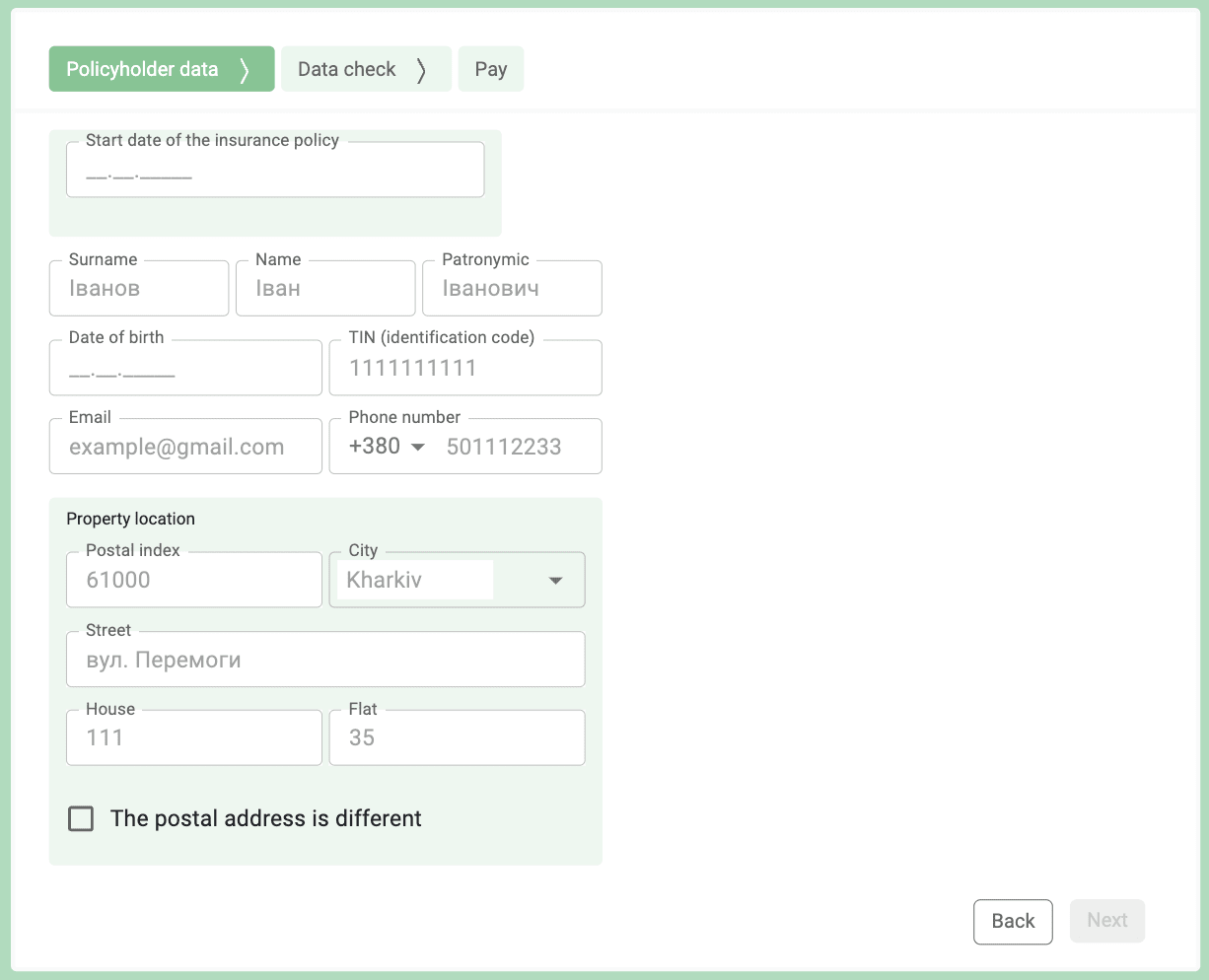Click the chevron icon on Data check step

click(422, 69)
